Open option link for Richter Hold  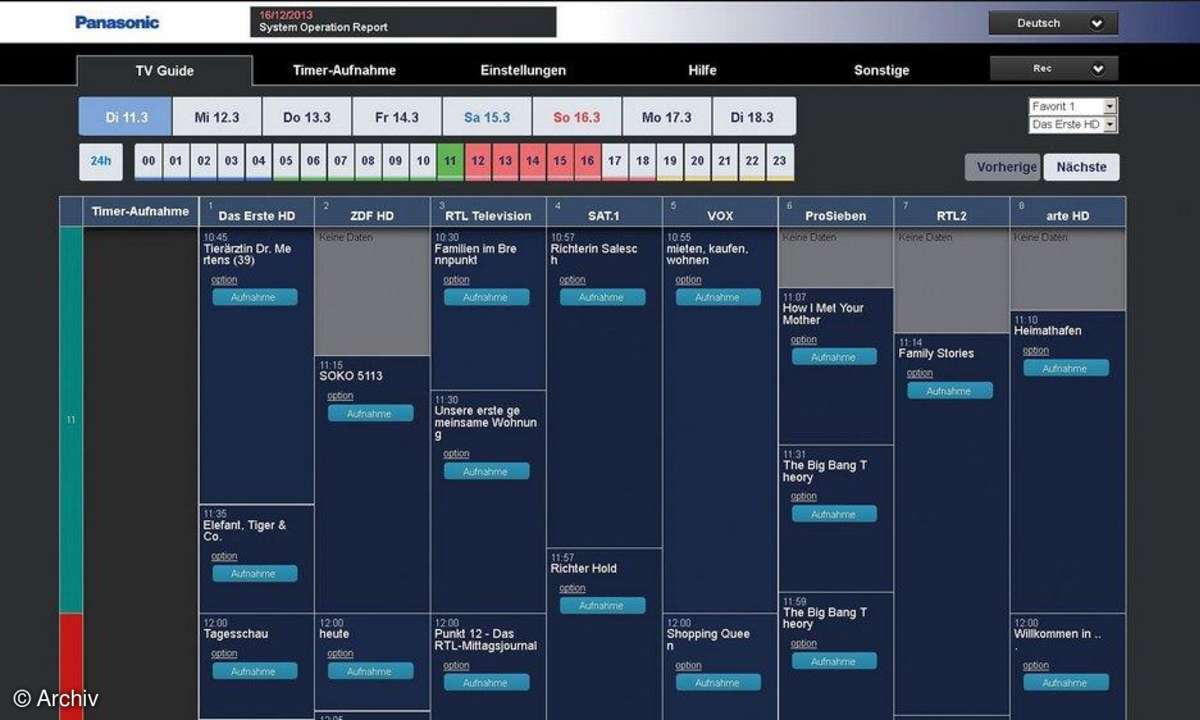[x=572, y=588]
